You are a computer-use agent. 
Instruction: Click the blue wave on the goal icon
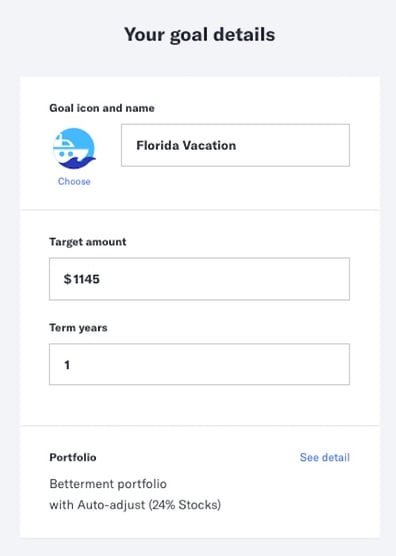[76, 163]
